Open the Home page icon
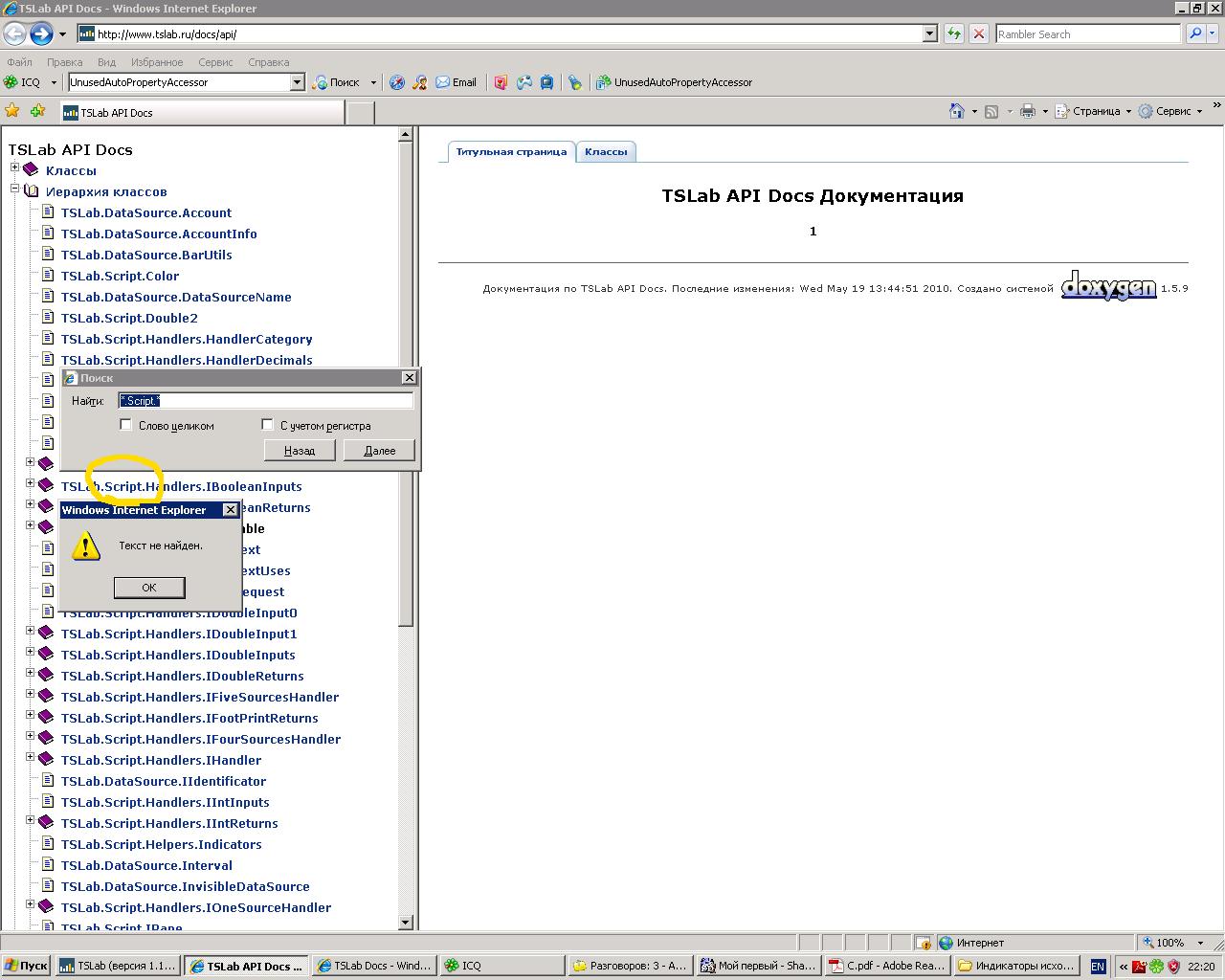 [x=956, y=111]
